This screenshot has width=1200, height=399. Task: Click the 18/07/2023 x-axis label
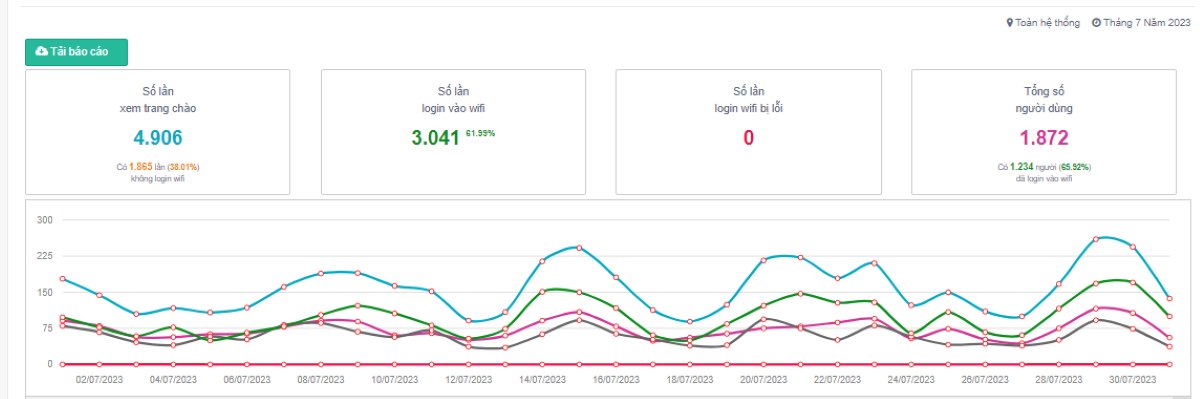[690, 379]
